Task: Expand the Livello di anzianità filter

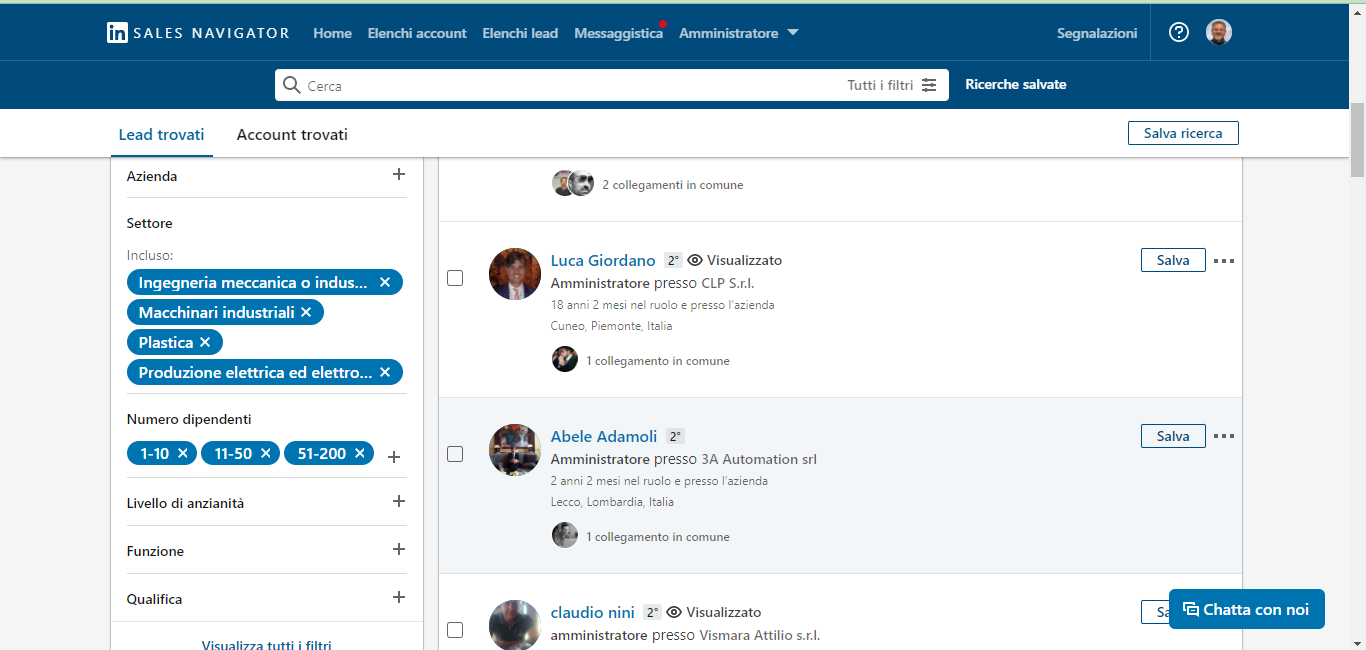Action: tap(399, 501)
